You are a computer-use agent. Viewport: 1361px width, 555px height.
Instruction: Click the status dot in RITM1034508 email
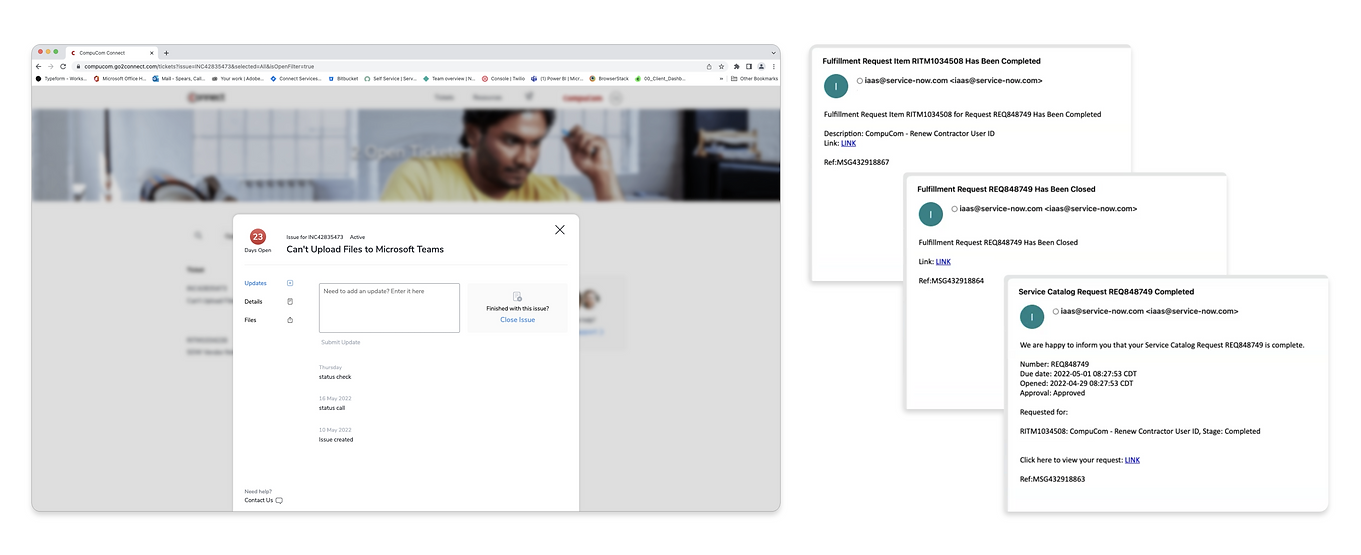pos(860,80)
